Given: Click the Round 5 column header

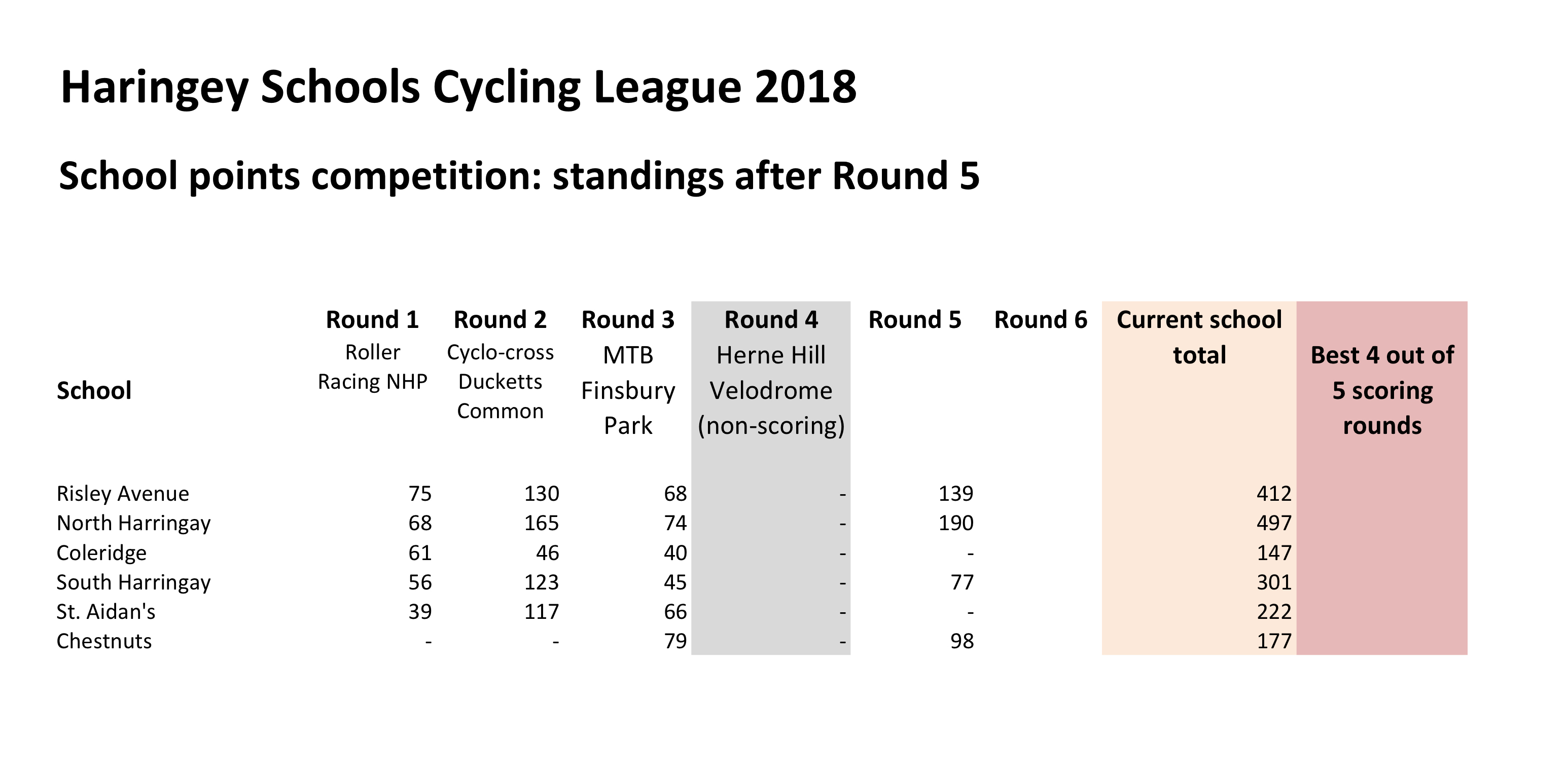Looking at the screenshot, I should click(914, 320).
